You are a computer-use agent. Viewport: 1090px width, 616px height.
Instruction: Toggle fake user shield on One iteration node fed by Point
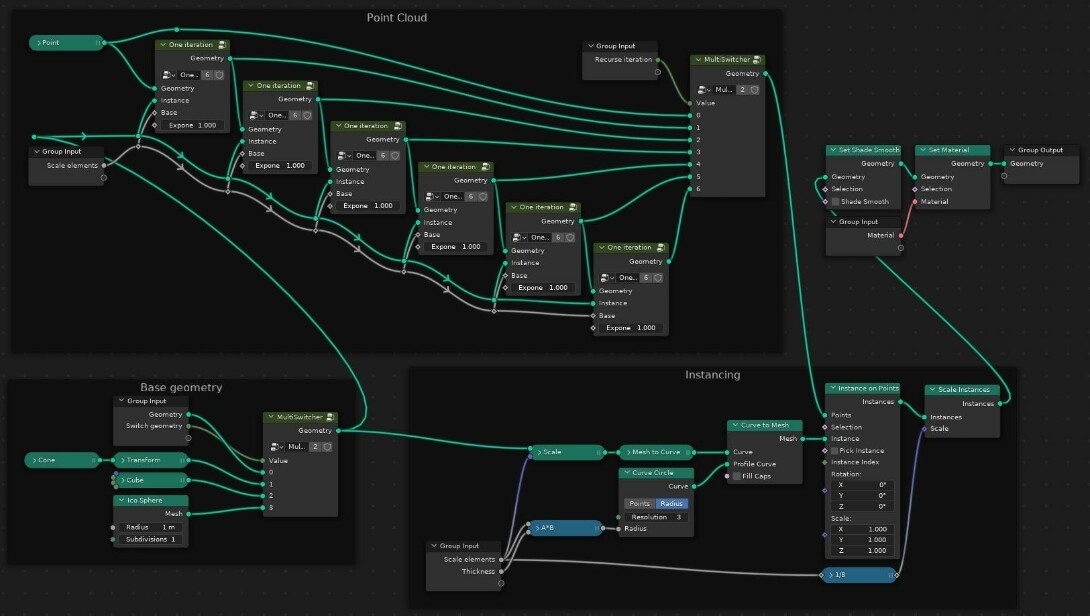(x=219, y=74)
